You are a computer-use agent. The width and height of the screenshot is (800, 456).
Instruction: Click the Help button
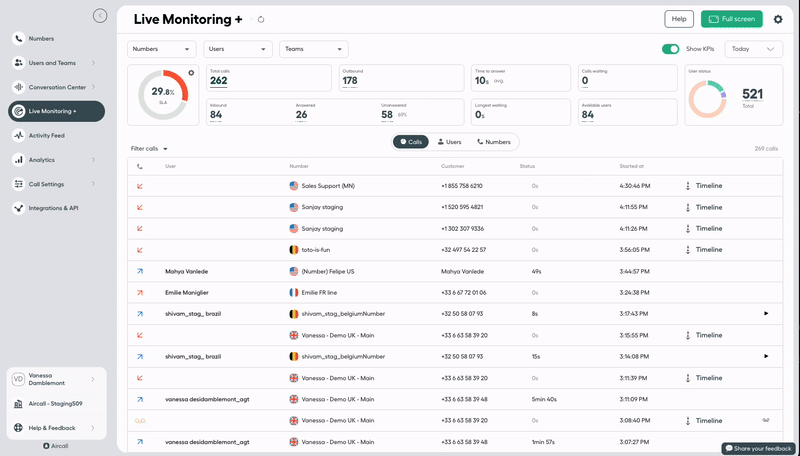[x=679, y=19]
